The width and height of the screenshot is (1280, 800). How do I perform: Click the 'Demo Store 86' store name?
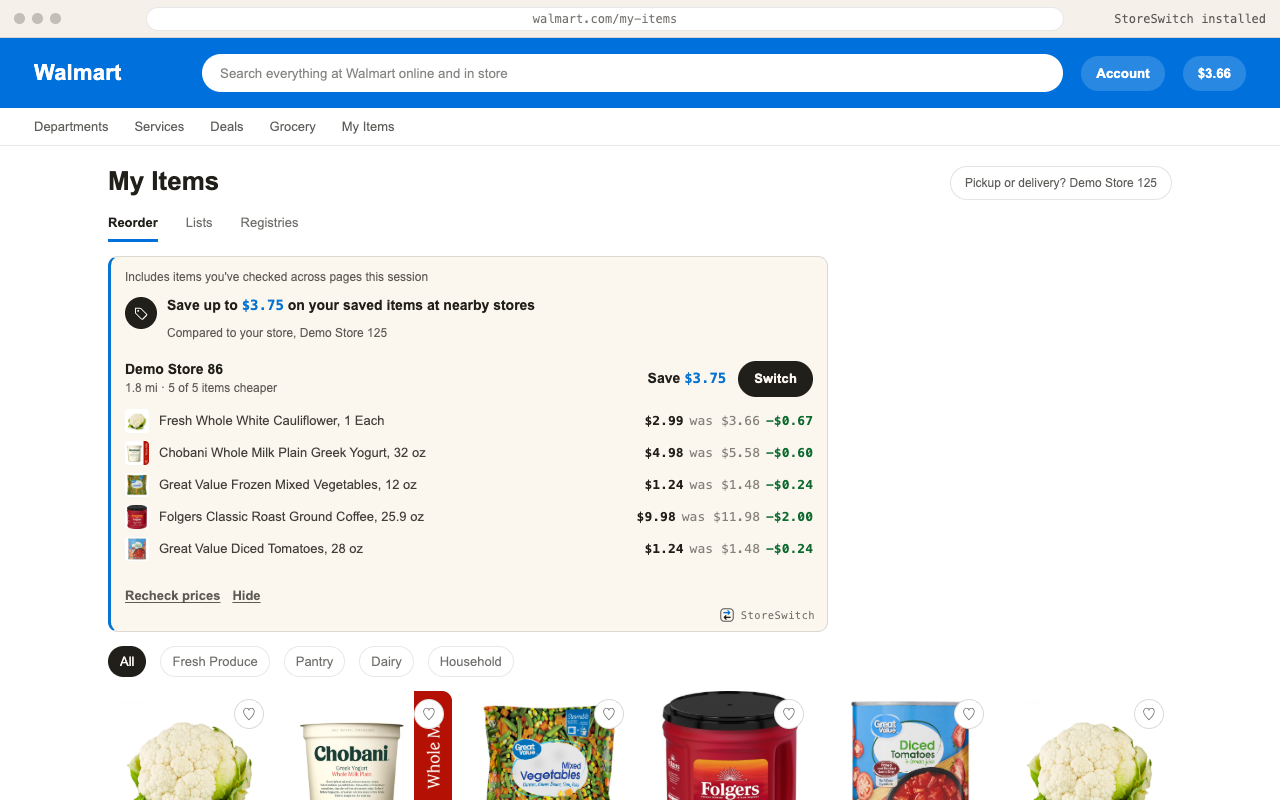174,370
